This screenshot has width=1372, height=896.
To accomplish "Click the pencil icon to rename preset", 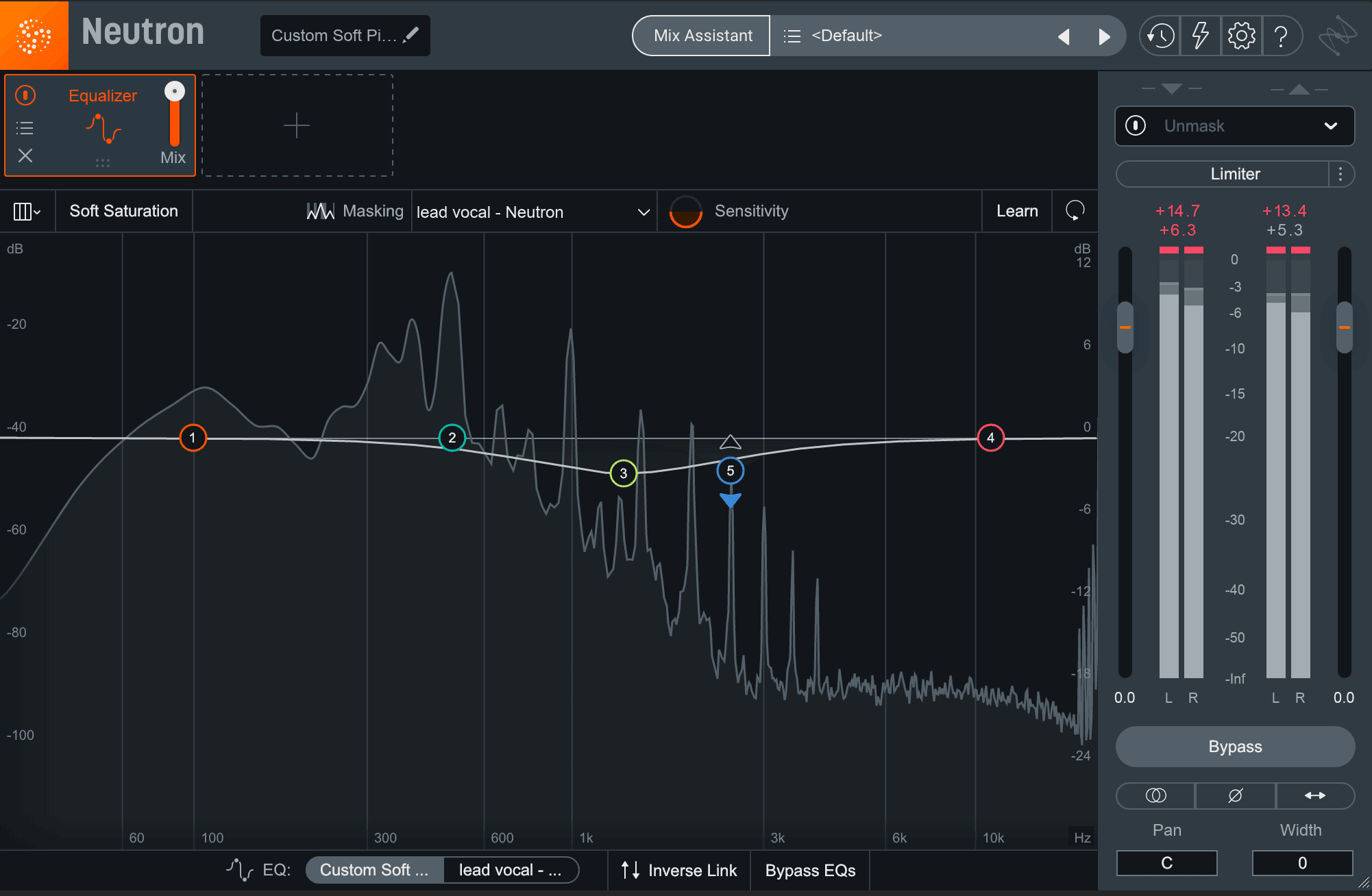I will coord(411,35).
